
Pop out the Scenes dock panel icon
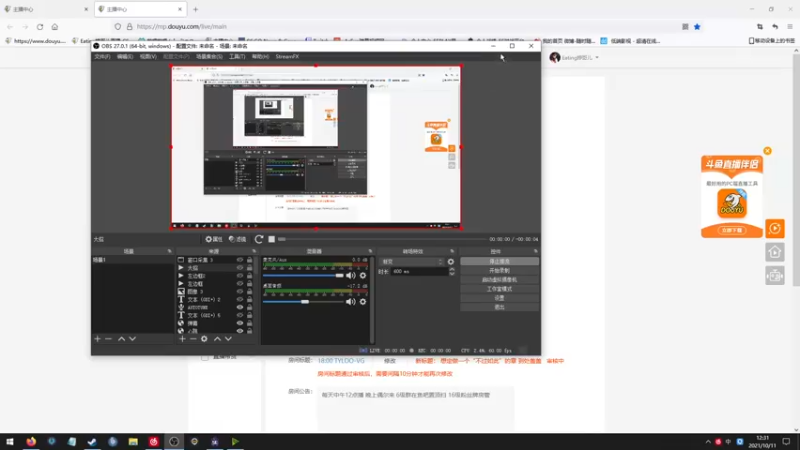point(169,252)
